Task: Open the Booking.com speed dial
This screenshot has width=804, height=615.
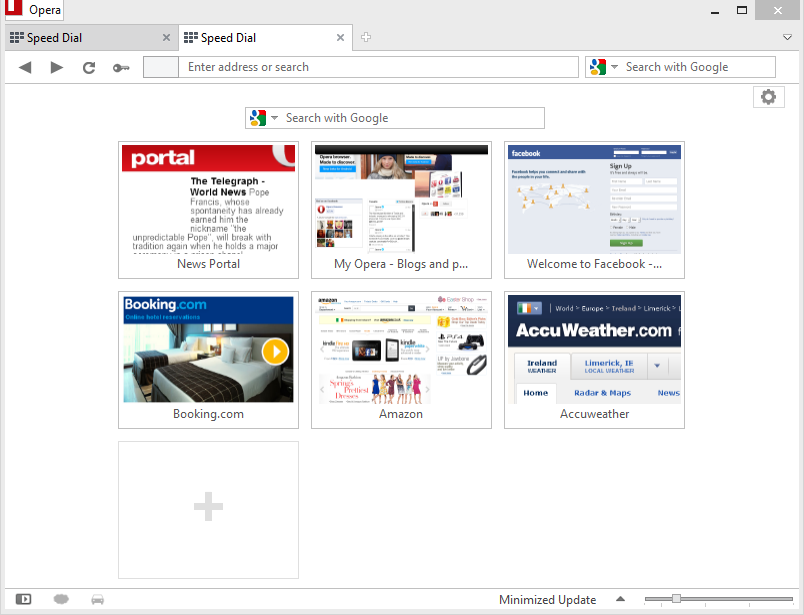Action: 208,360
